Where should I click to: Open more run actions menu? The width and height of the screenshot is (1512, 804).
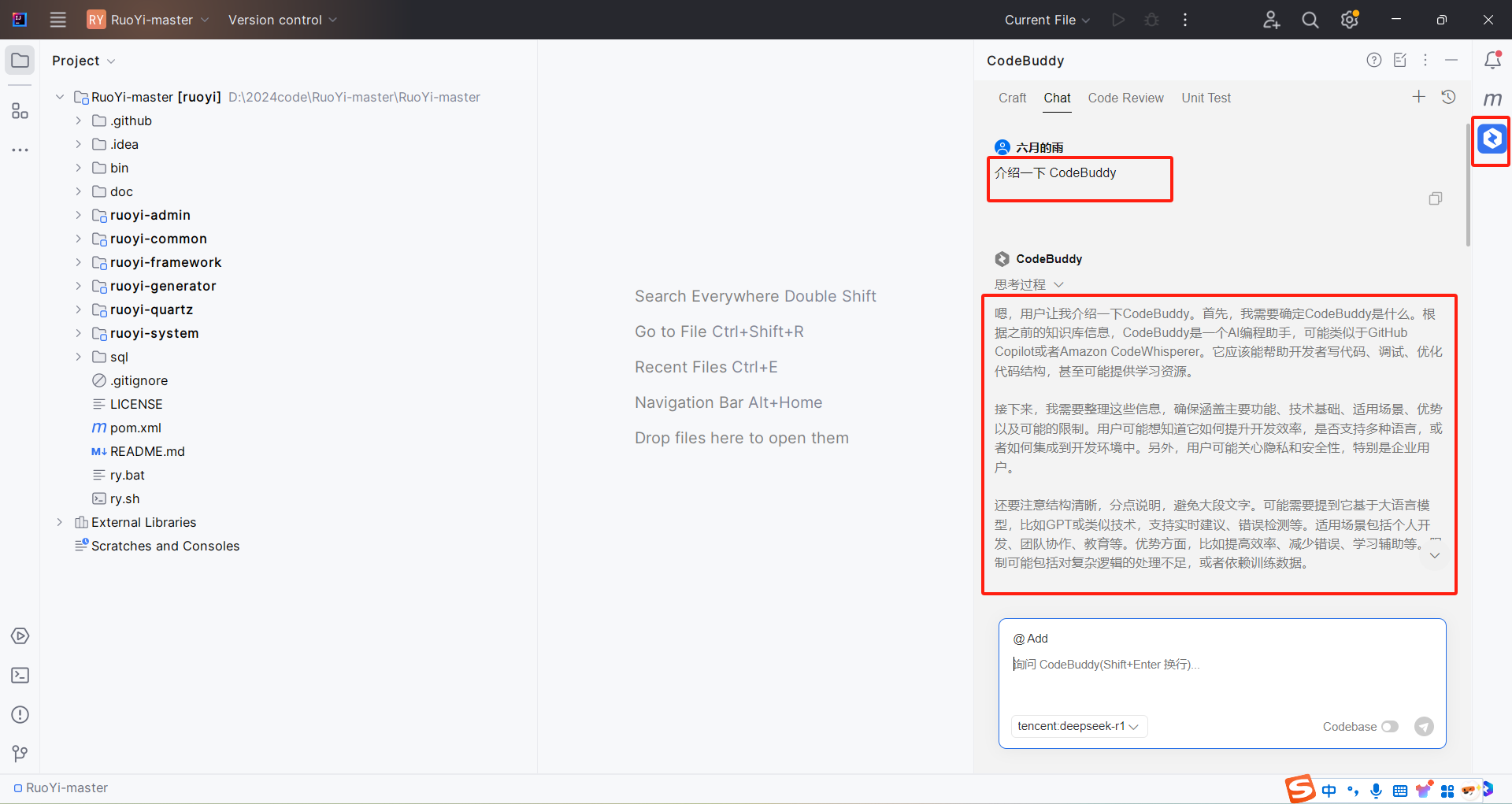pyautogui.click(x=1185, y=20)
